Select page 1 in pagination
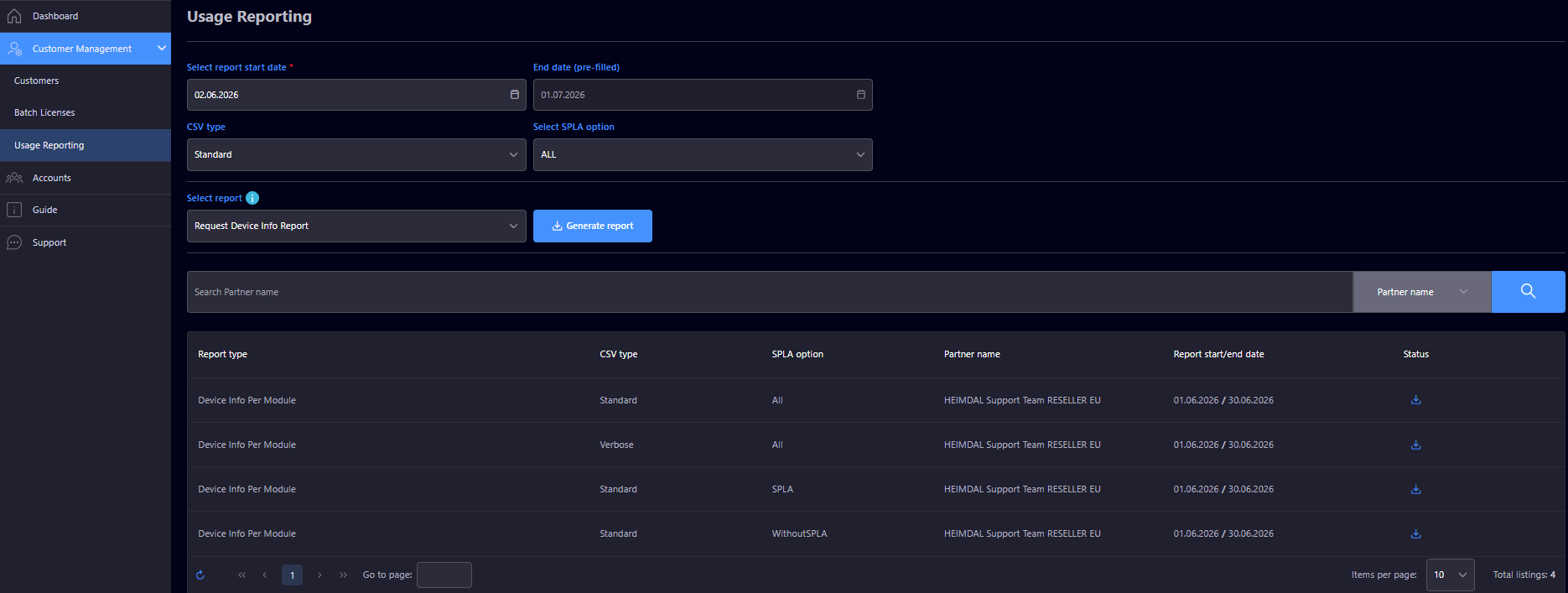This screenshot has width=1568, height=593. [x=292, y=575]
